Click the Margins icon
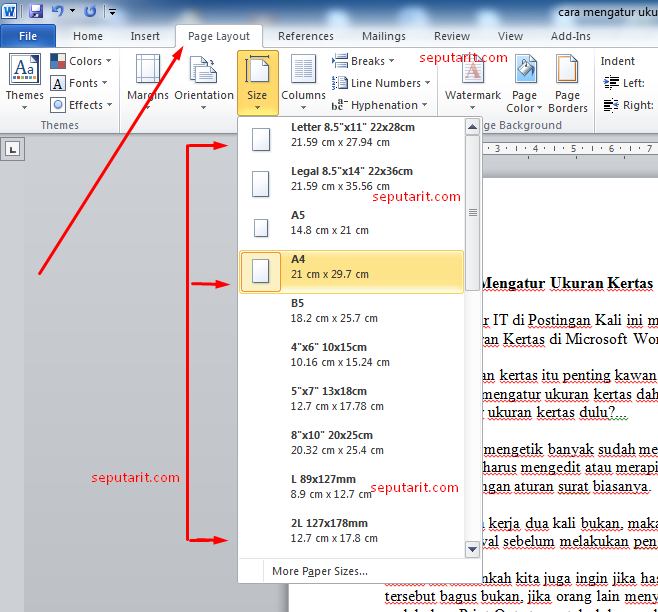The width and height of the screenshot is (658, 612). [x=148, y=69]
